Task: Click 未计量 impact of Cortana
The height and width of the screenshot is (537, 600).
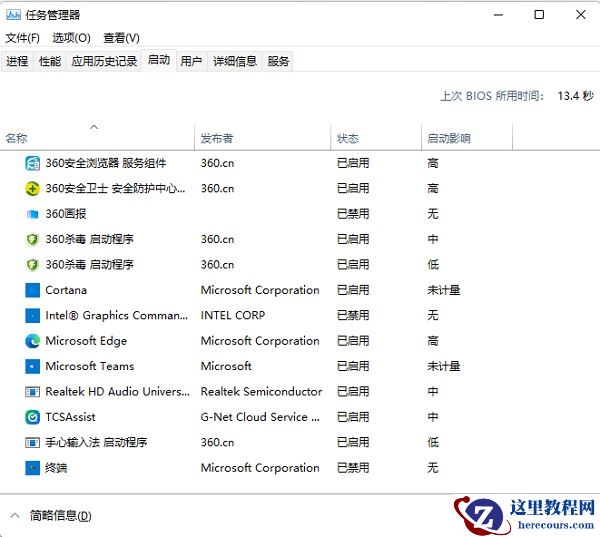Action: point(444,290)
